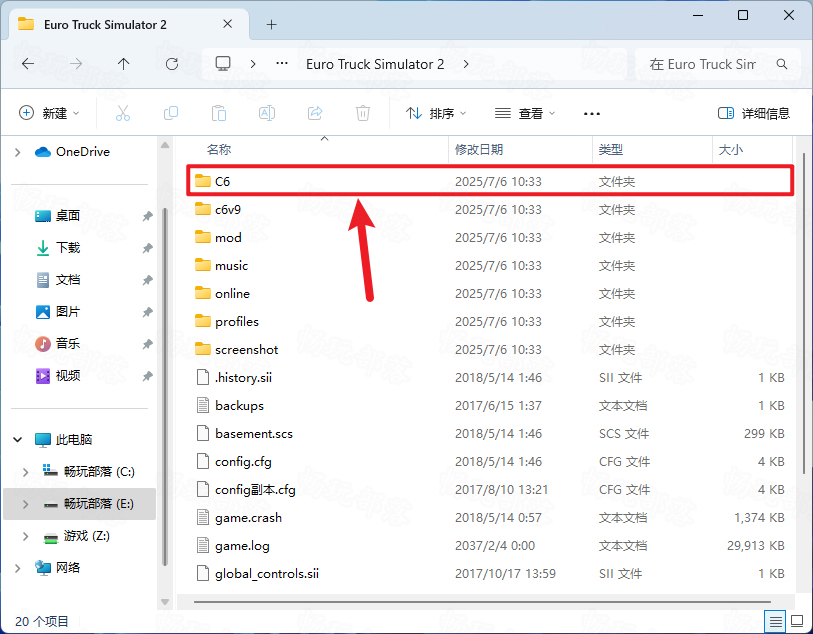Toggle the 详细信息 details pane
The width and height of the screenshot is (813, 634).
[753, 113]
